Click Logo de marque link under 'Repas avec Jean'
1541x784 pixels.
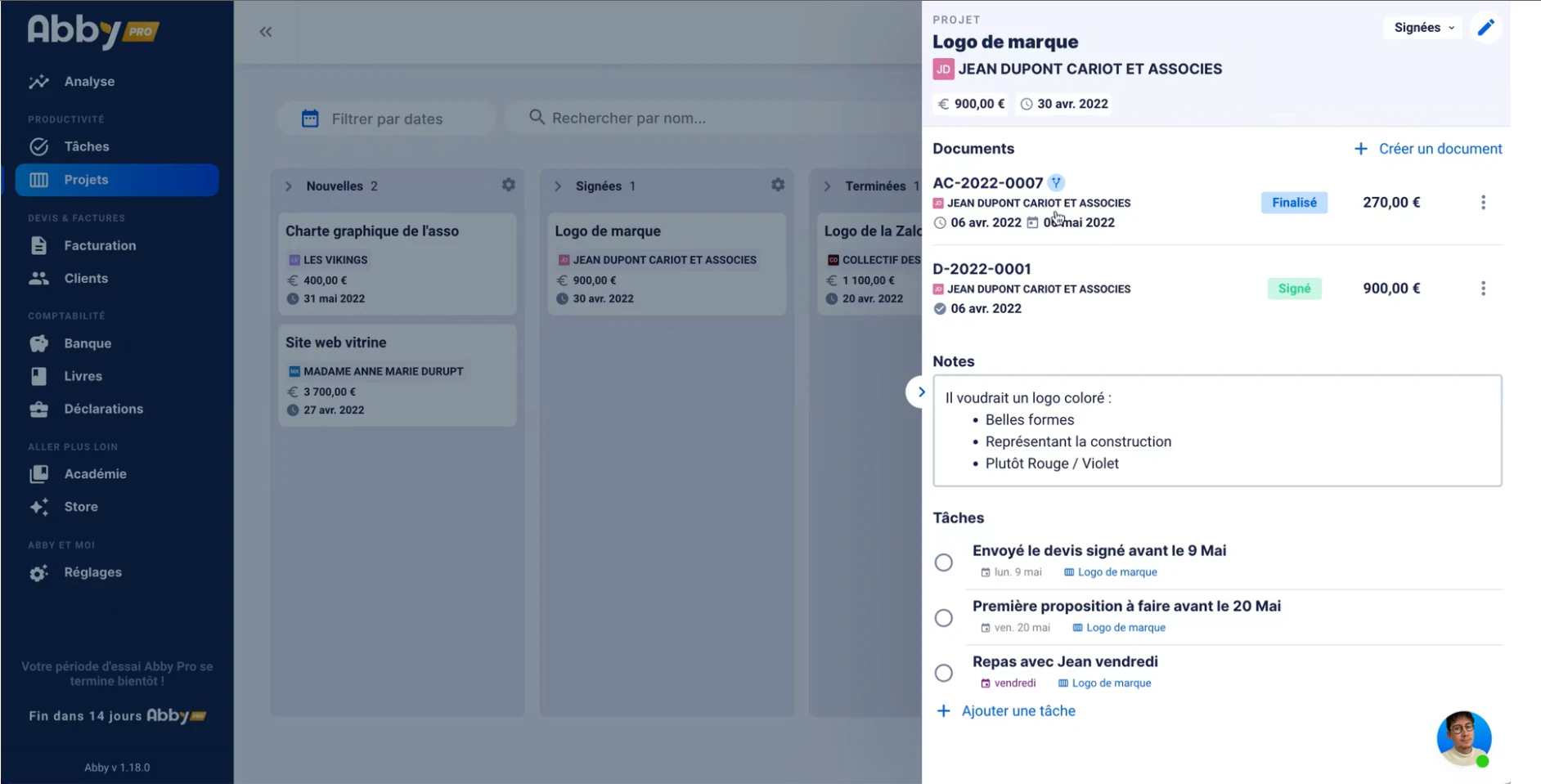pos(1105,683)
